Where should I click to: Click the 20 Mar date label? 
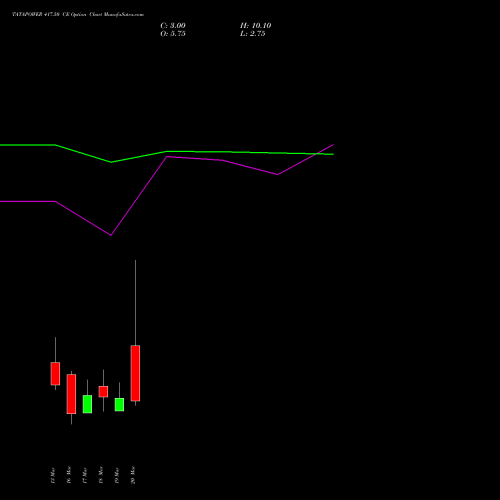[x=133, y=475]
